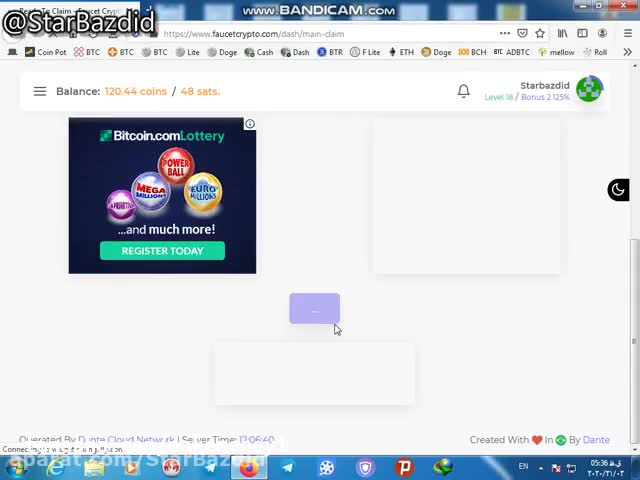Open the Starbazdid profile avatar
This screenshot has width=640, height=480.
tap(589, 90)
